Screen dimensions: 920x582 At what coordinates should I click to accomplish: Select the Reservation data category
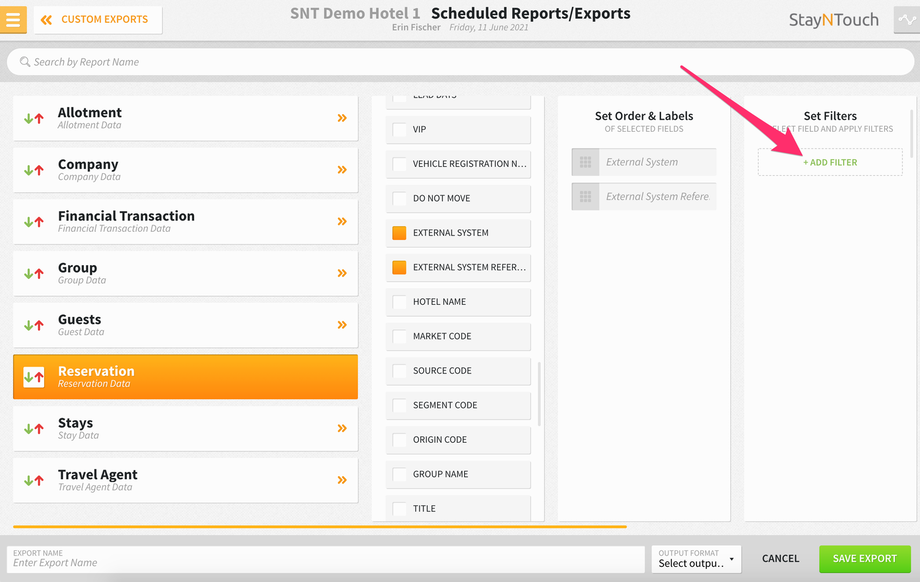coord(185,377)
